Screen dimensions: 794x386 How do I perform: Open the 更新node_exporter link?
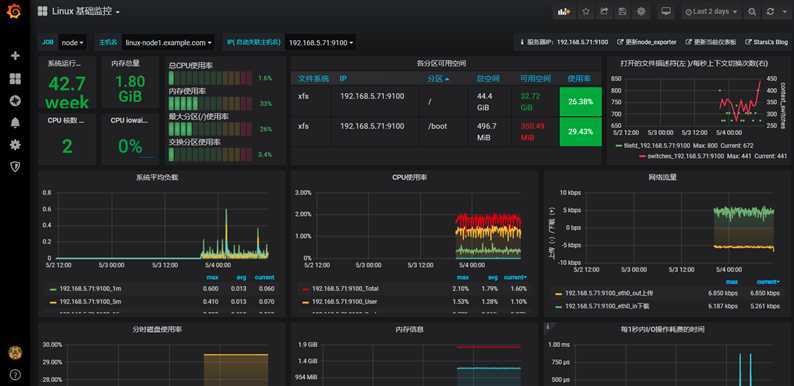(648, 42)
